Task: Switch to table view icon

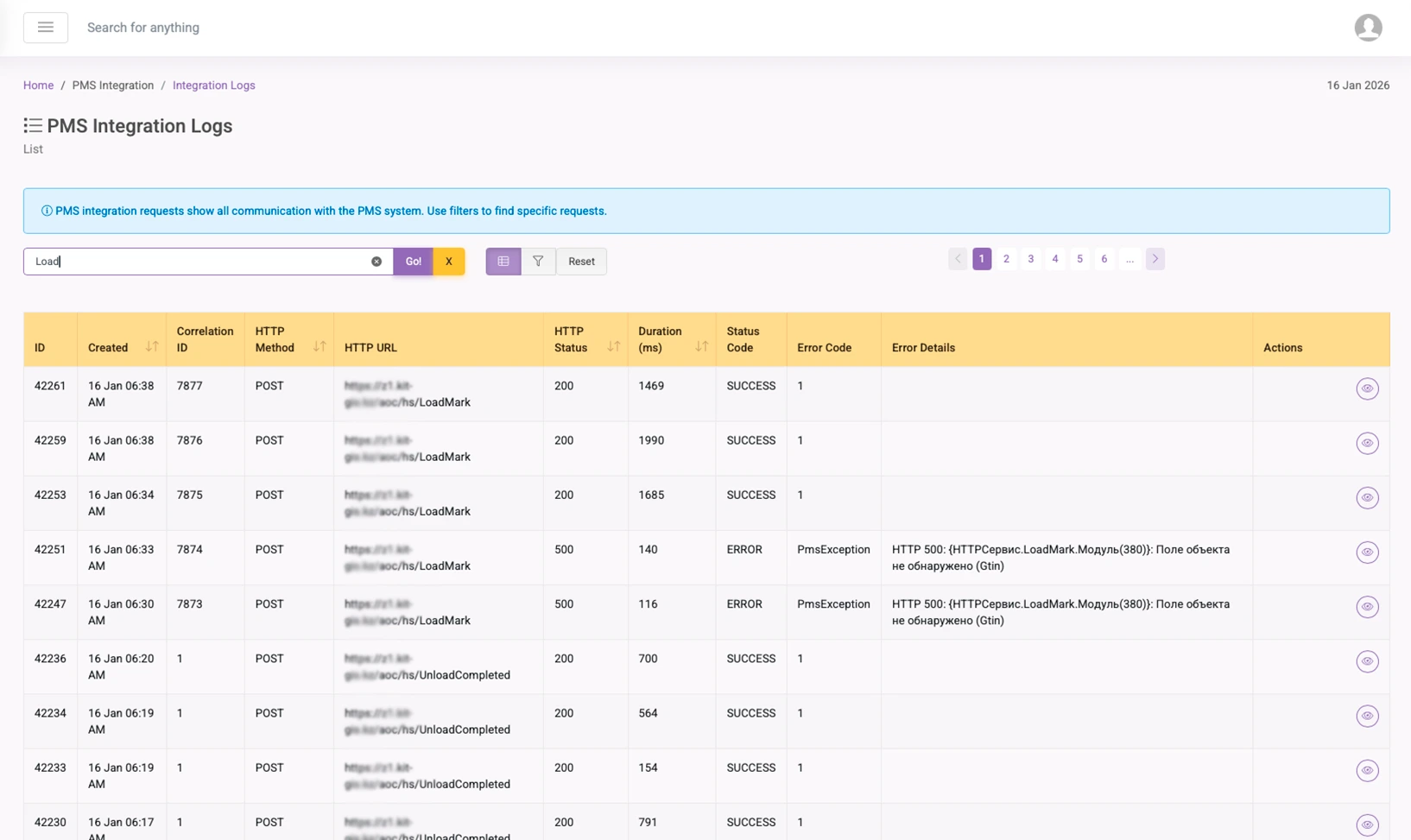Action: [x=503, y=262]
